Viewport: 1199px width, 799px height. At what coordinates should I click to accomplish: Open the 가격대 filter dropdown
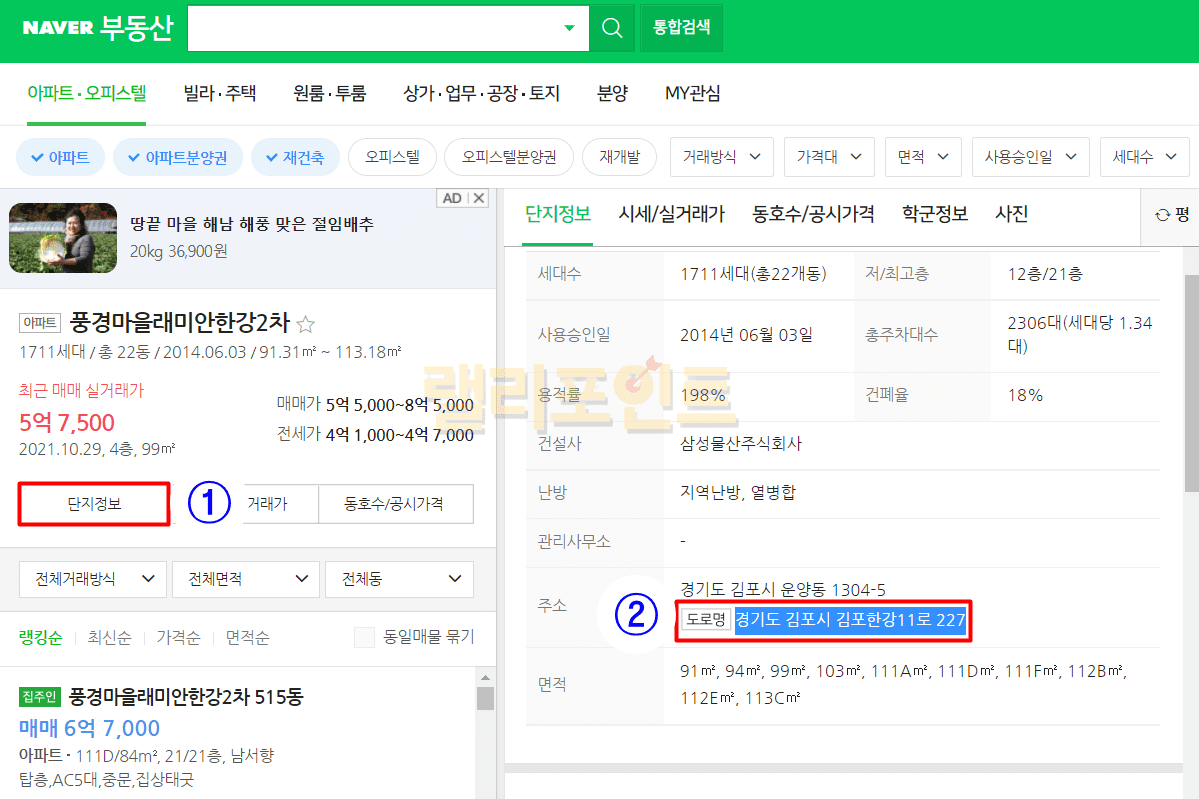[829, 157]
